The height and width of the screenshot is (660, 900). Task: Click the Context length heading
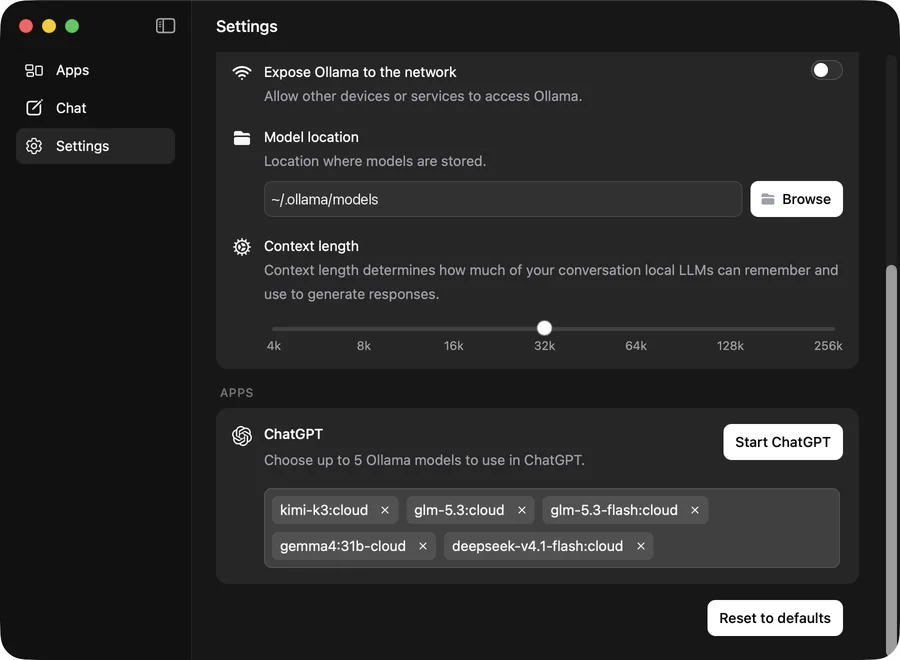311,246
